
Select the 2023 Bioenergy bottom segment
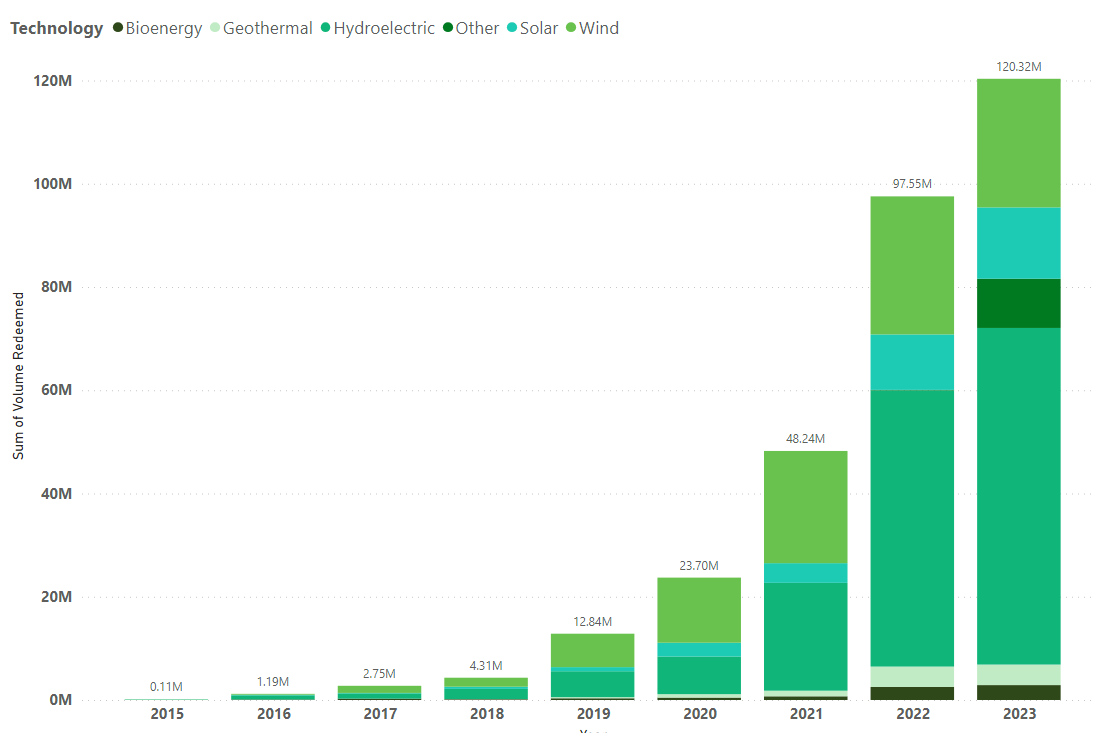click(1018, 693)
